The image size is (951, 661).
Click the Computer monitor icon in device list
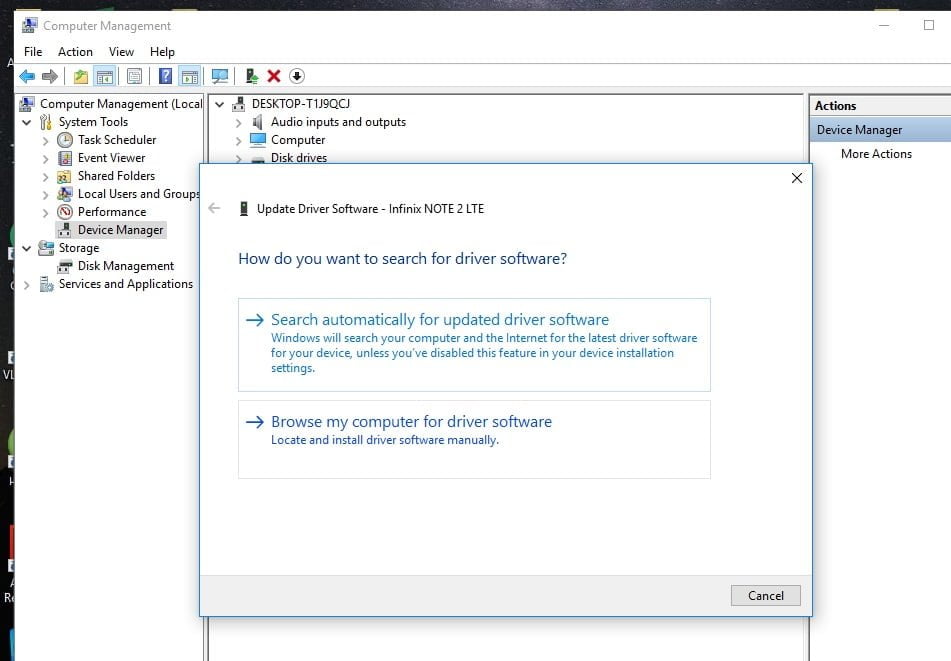point(258,140)
